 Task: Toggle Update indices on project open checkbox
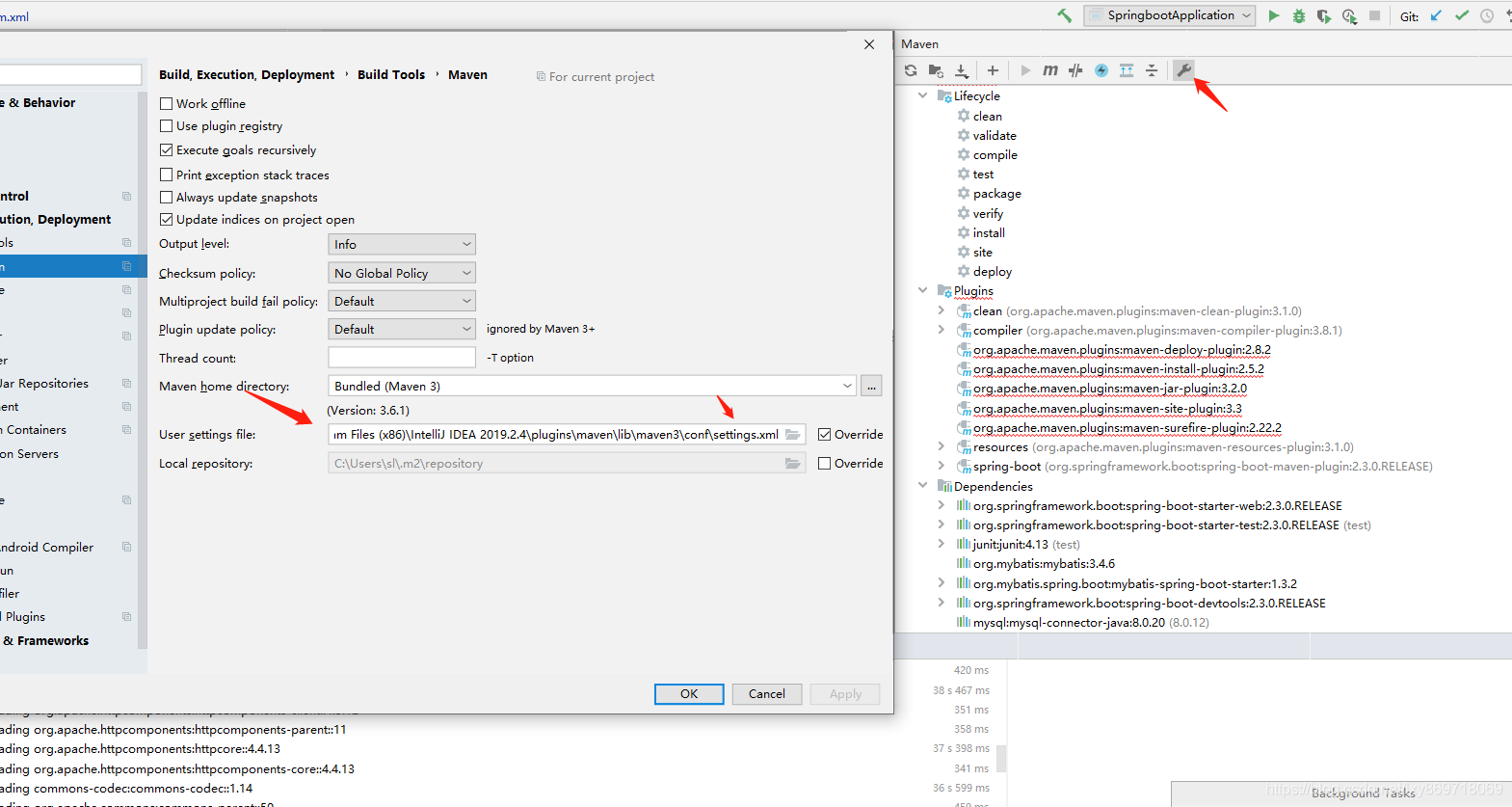166,220
